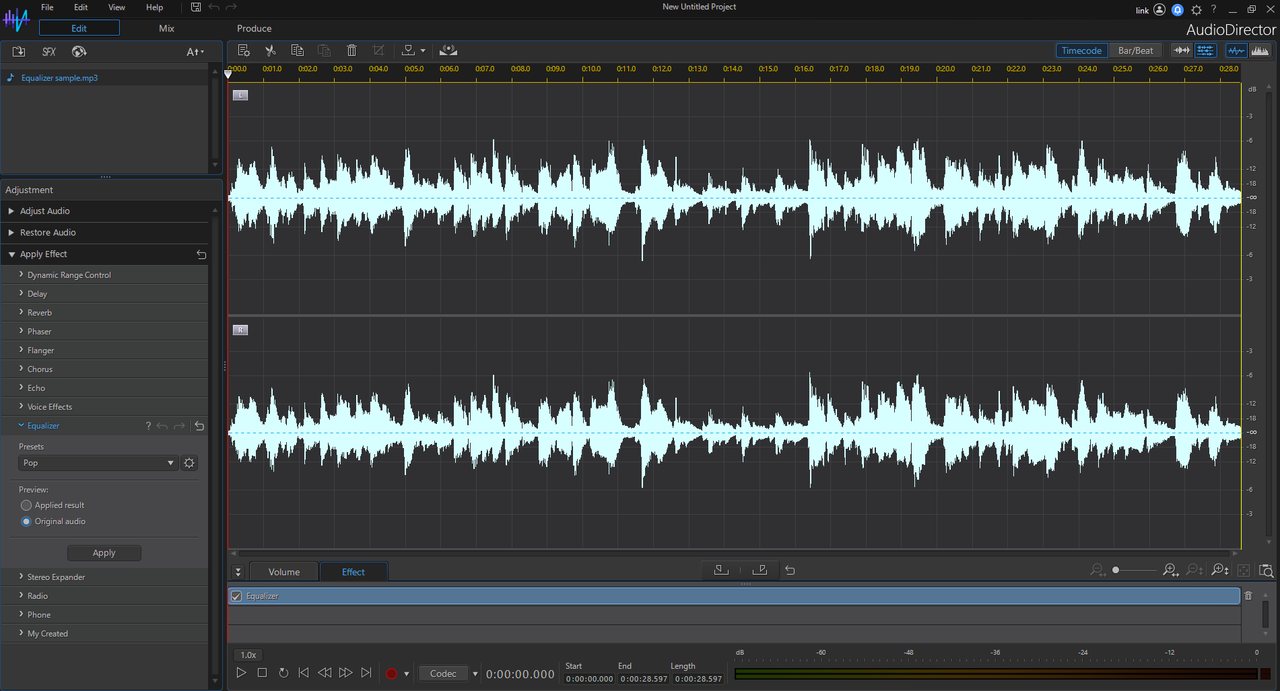Click the Apply button
1280x691 pixels.
(104, 553)
